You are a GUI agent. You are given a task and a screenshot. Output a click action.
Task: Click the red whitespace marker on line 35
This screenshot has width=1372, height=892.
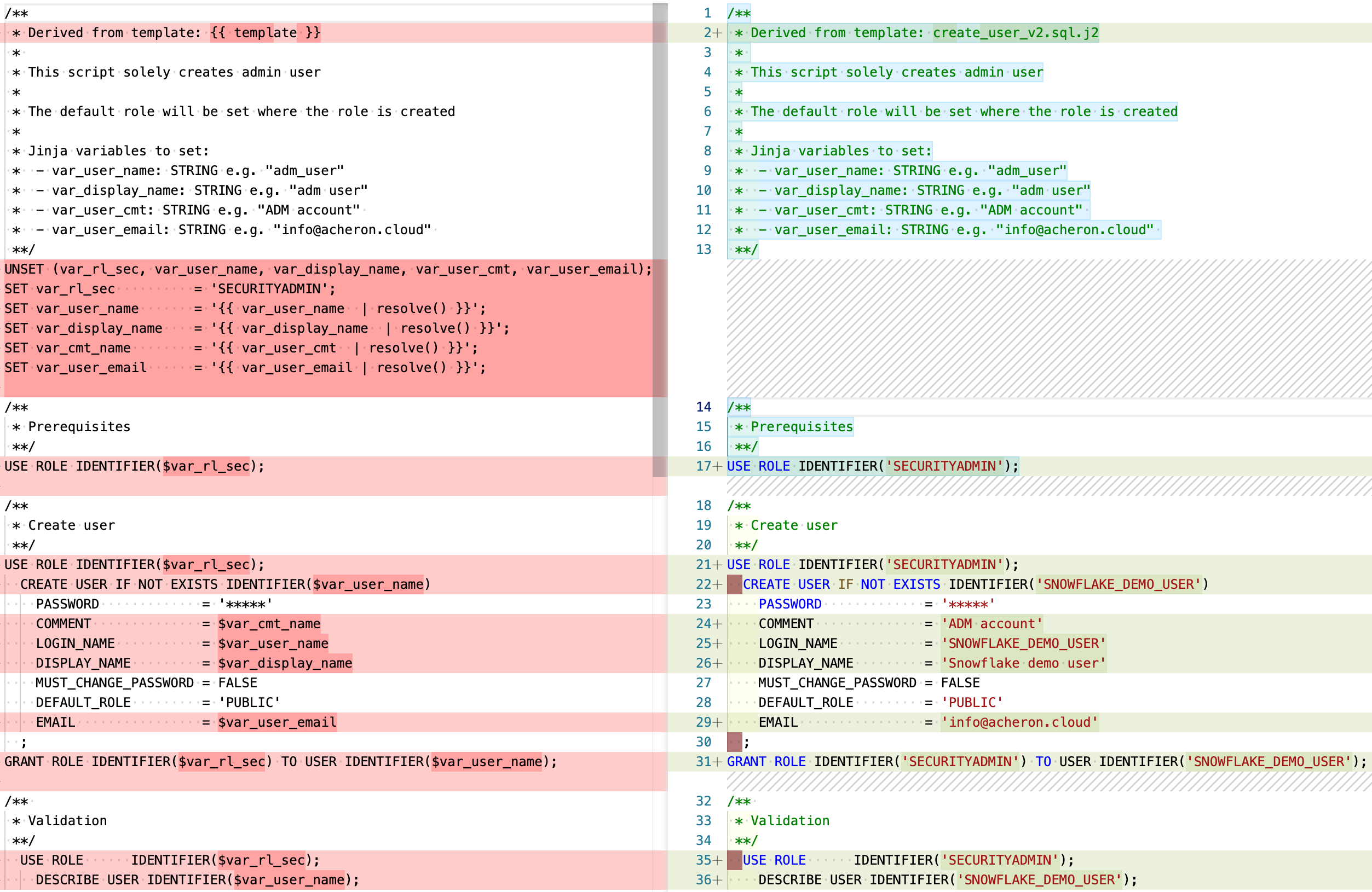pos(734,860)
